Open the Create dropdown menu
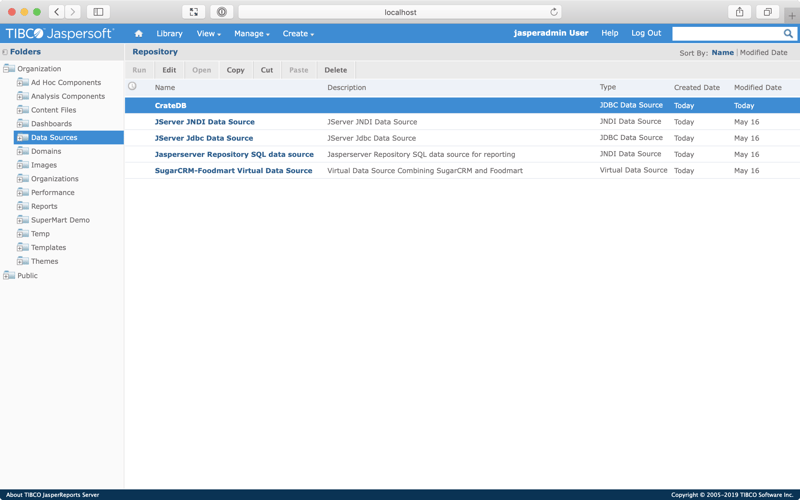This screenshot has height=500, width=800. [298, 34]
